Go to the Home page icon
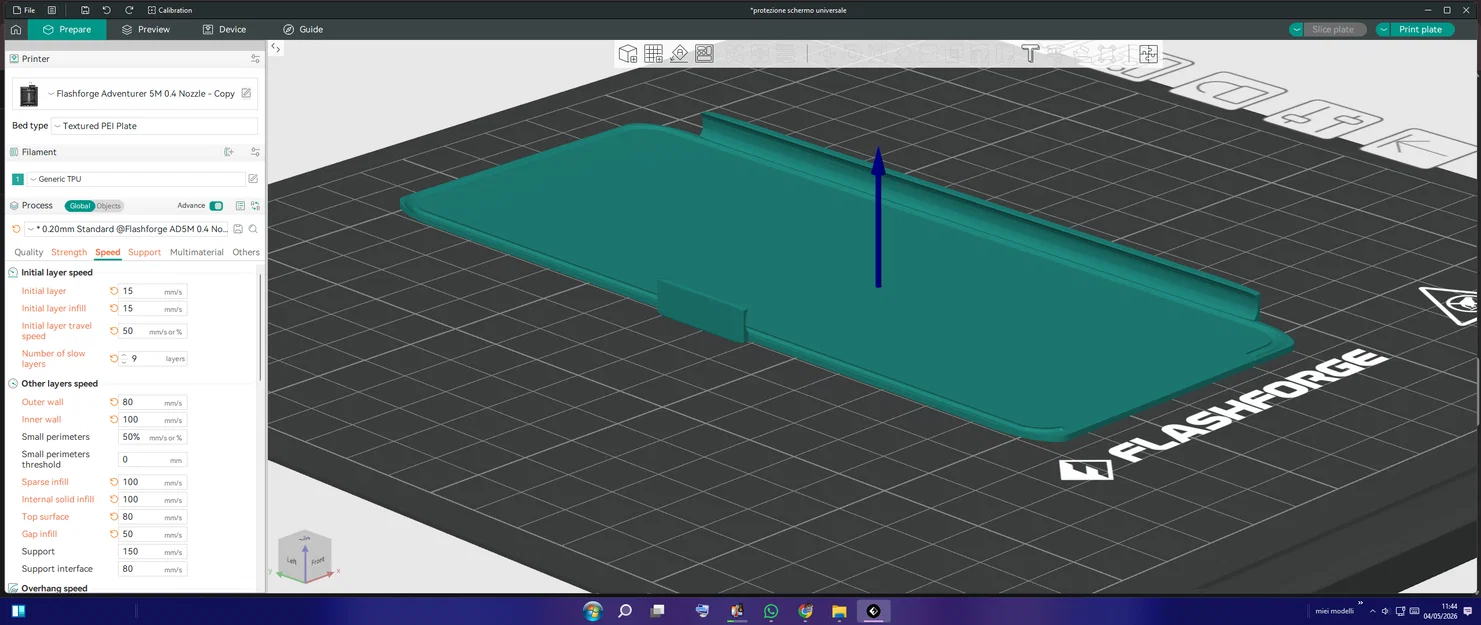 pyautogui.click(x=15, y=30)
